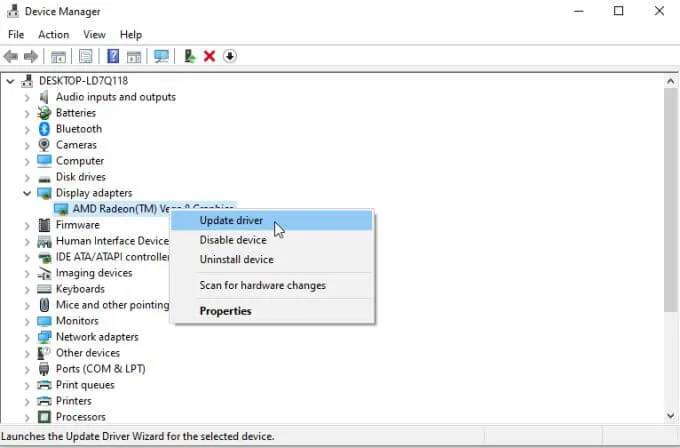Click the Forward arrow toolbar icon
The height and width of the screenshot is (448, 680).
click(31, 56)
